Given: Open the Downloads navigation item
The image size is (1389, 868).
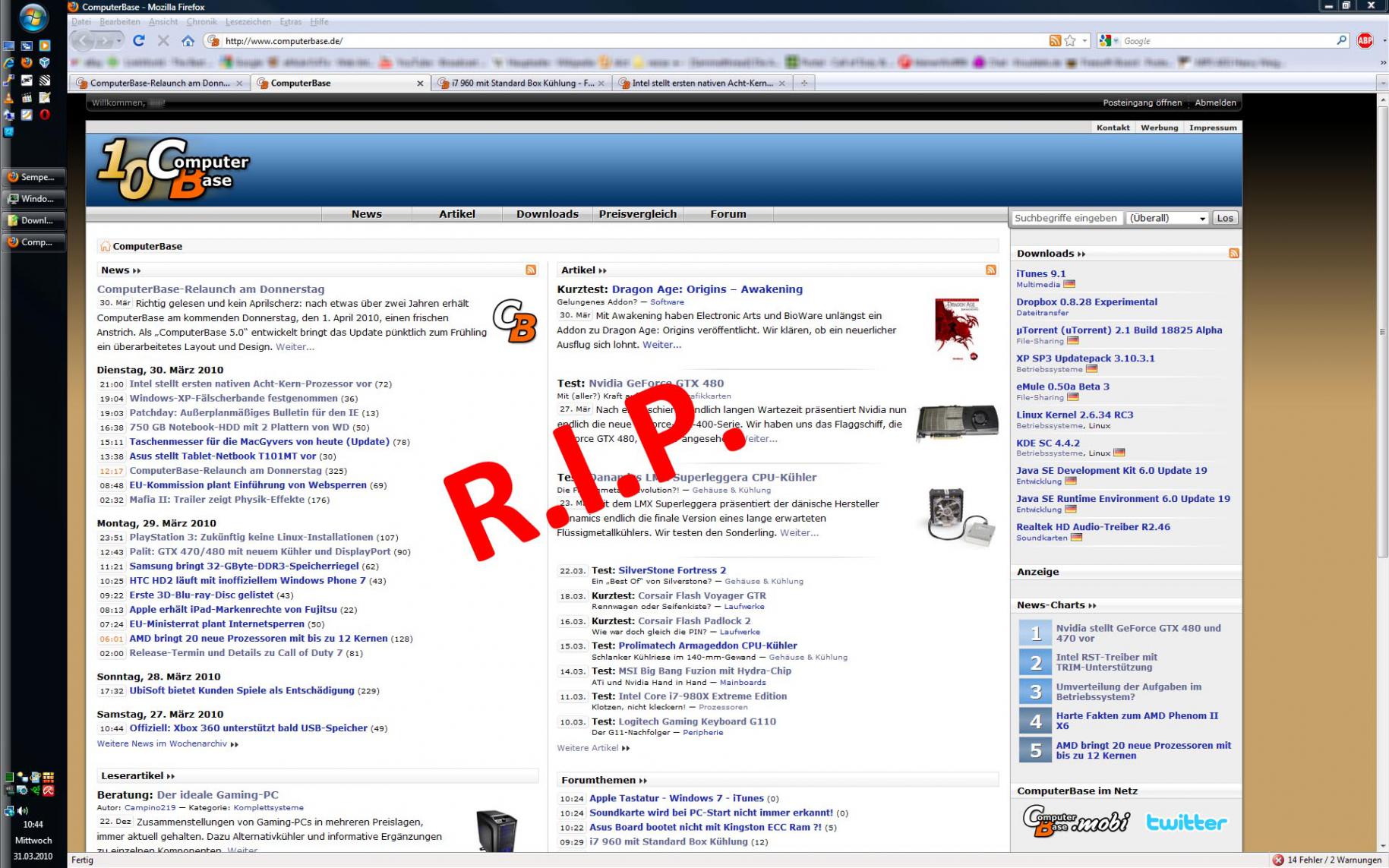Looking at the screenshot, I should tap(548, 214).
